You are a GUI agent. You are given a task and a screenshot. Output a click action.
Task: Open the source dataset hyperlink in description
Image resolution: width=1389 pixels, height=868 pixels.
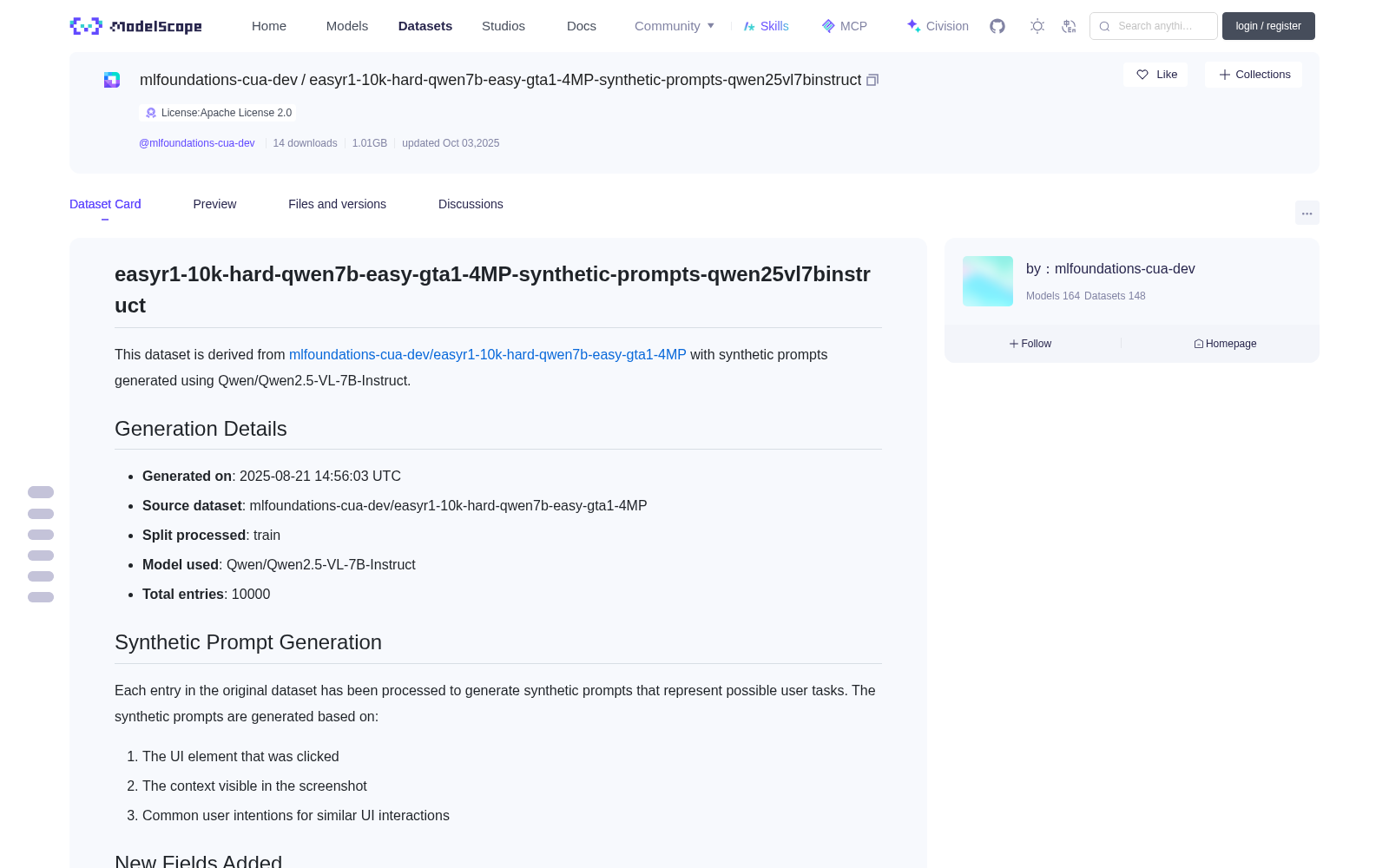[x=488, y=354]
